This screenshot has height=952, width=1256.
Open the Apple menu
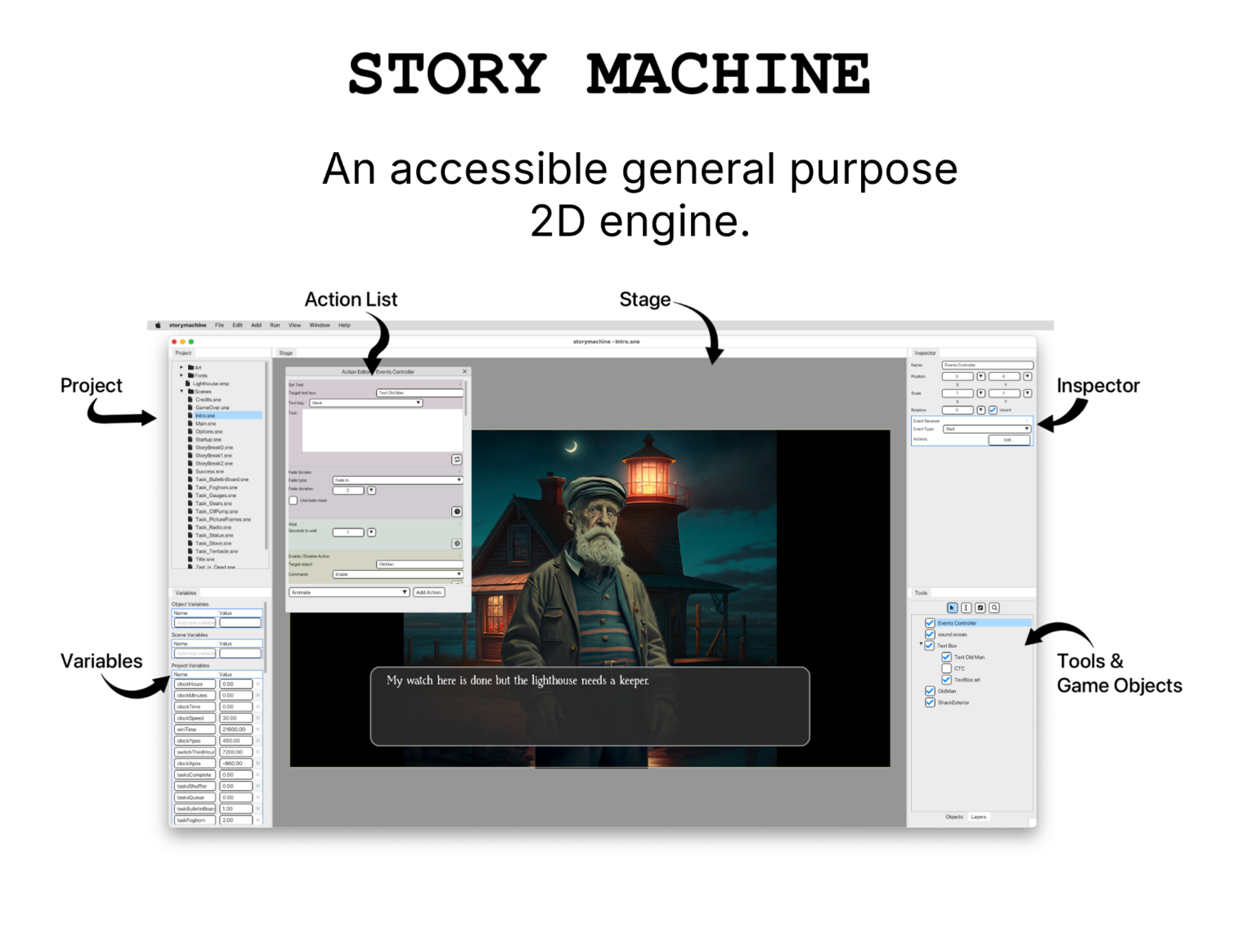coord(158,325)
